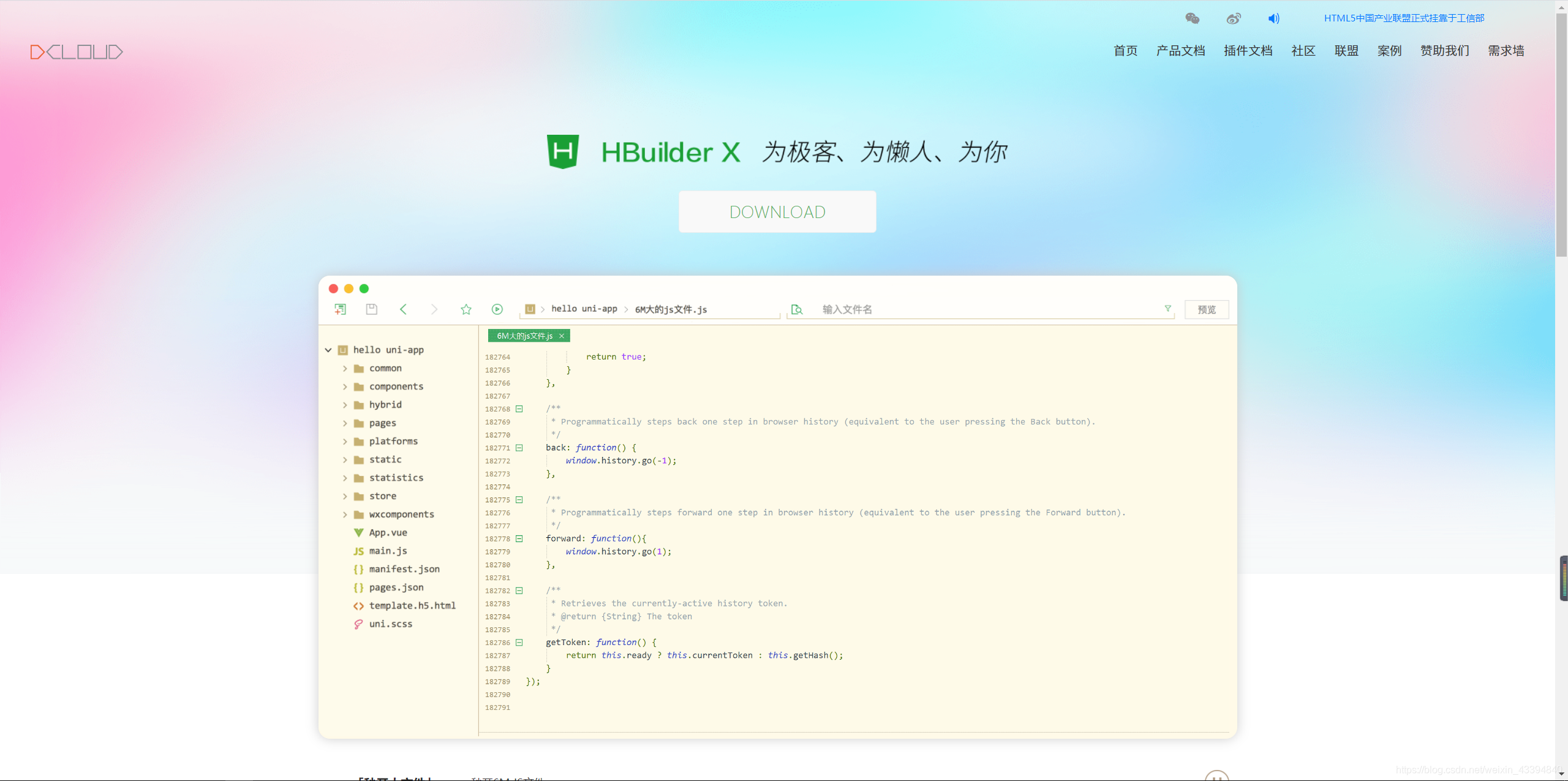This screenshot has width=1568, height=781.
Task: Click 6M大的js文件.js in breadcrumb
Action: [671, 309]
